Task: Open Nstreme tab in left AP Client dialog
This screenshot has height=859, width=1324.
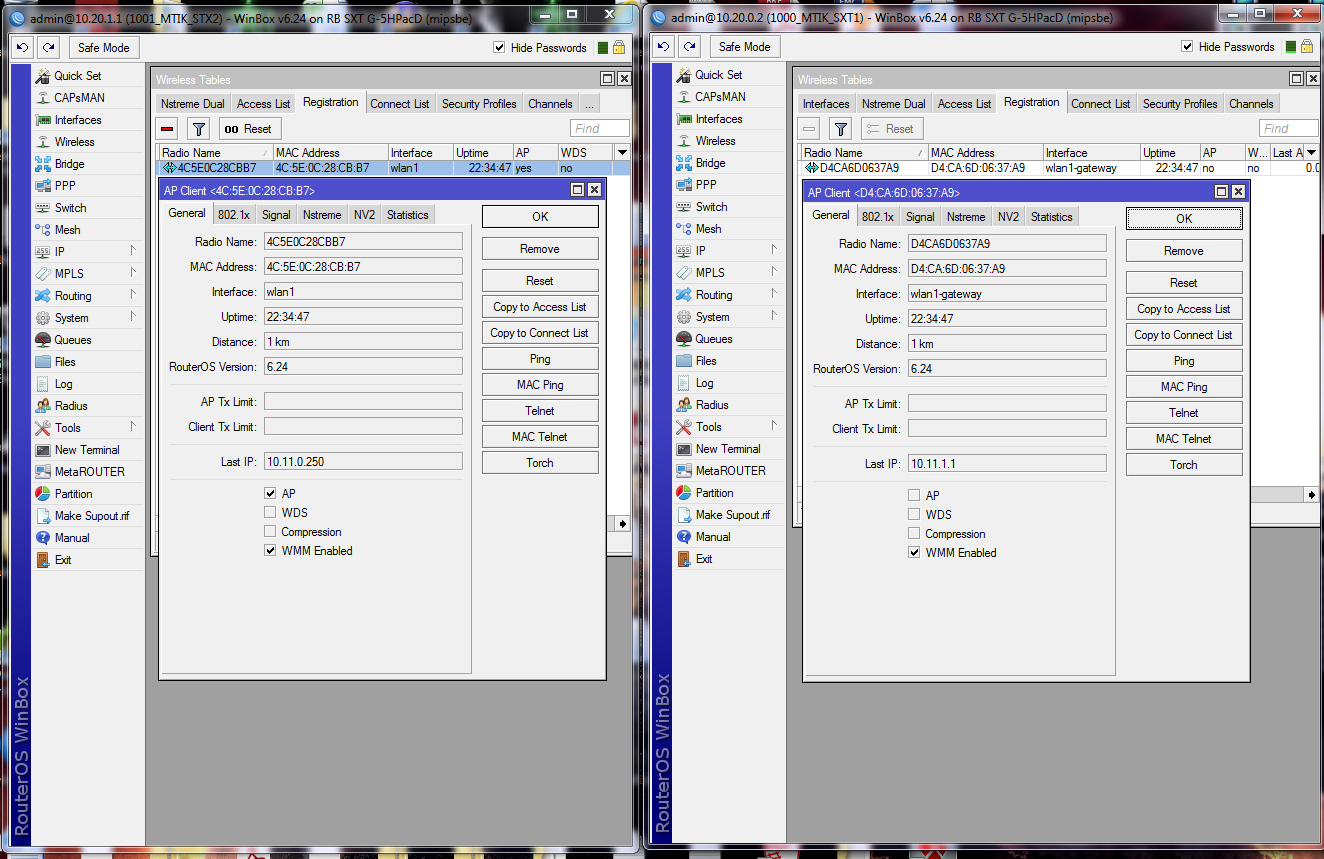Action: point(322,215)
